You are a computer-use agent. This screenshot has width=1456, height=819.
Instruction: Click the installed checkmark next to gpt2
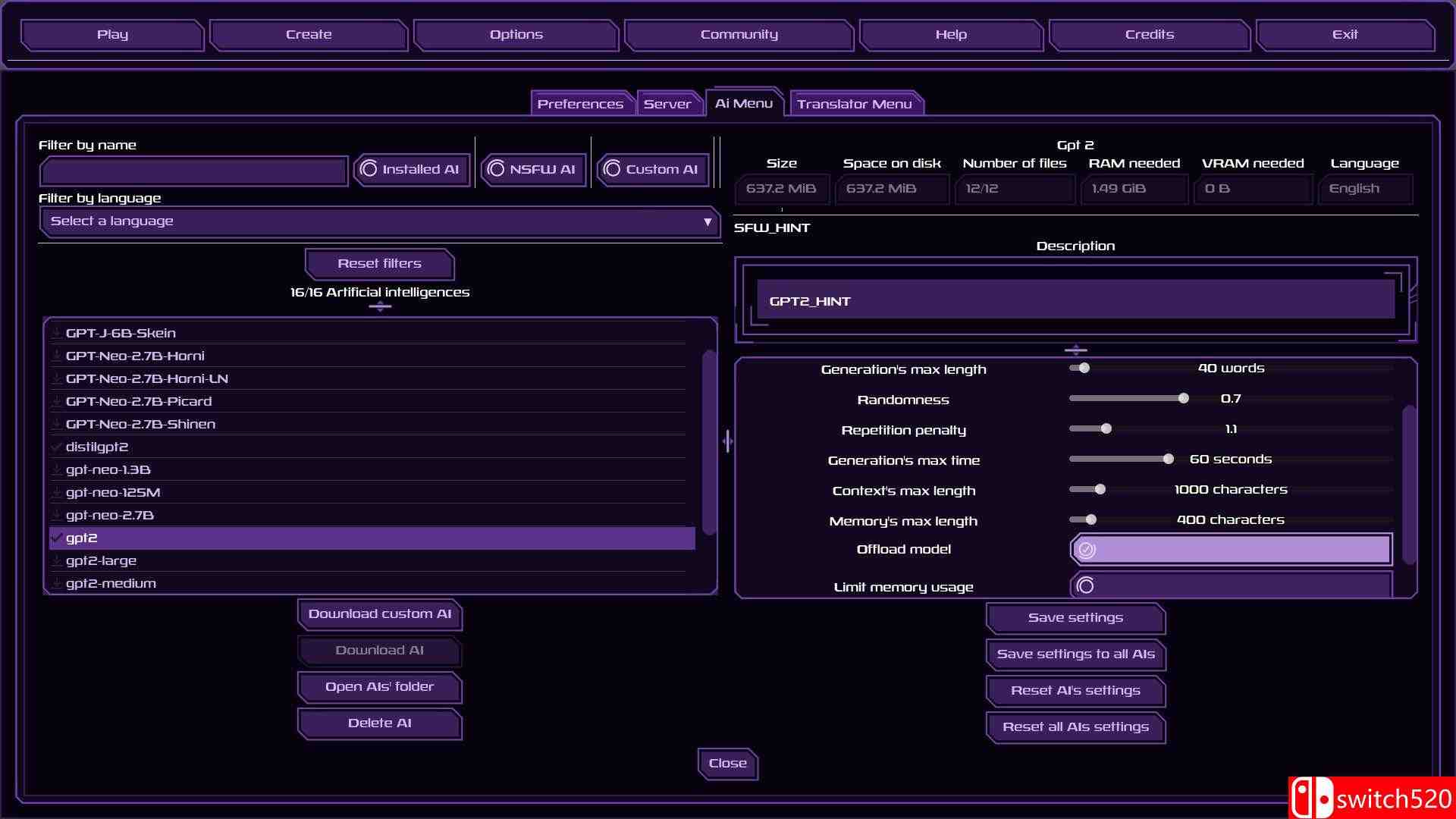coord(56,538)
